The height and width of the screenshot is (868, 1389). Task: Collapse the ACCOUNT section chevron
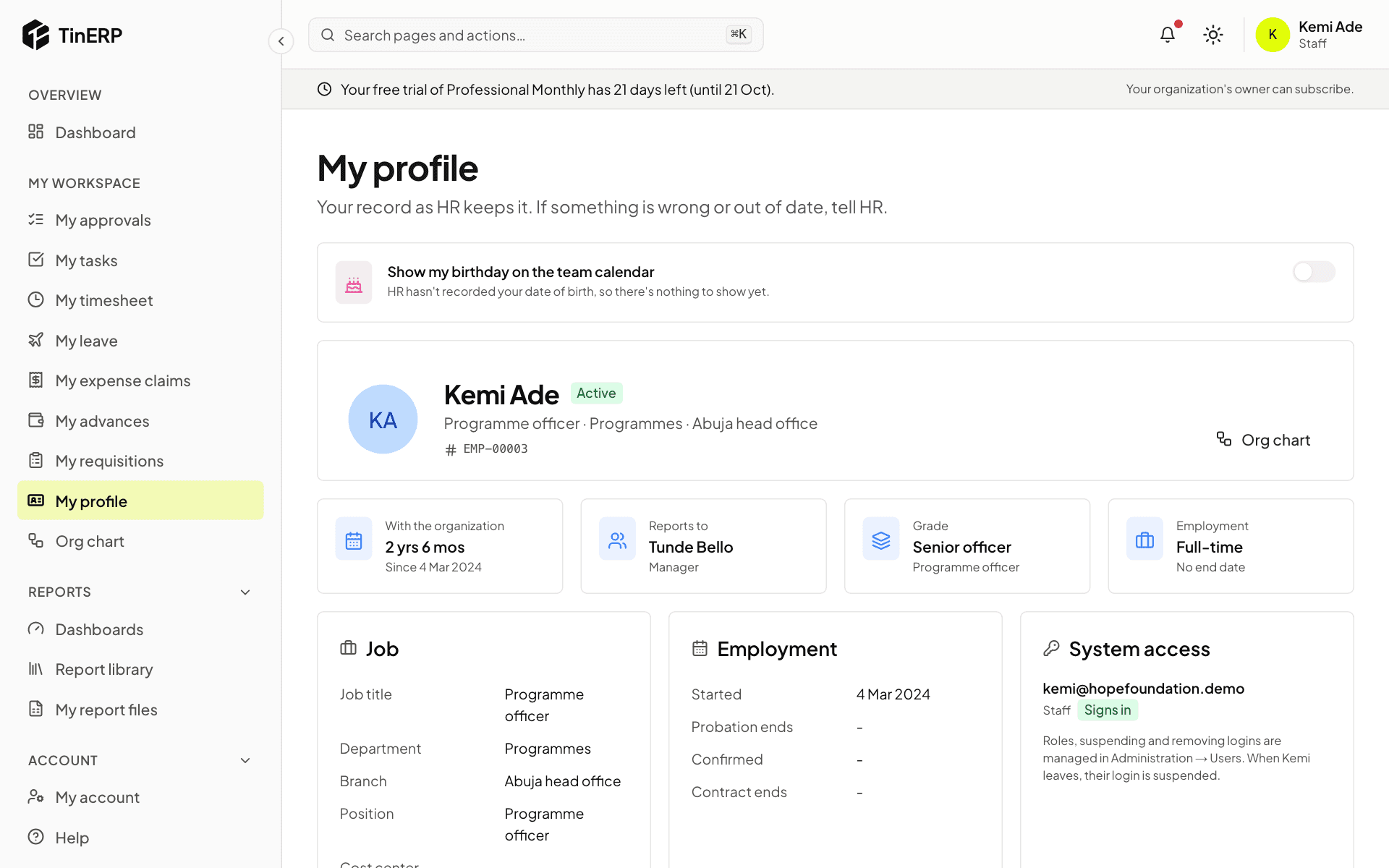[x=245, y=761]
